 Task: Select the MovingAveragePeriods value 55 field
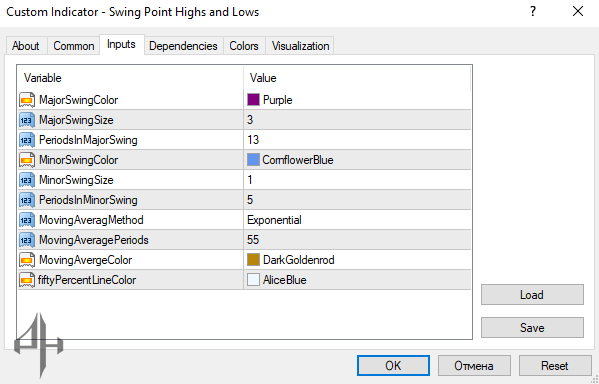(357, 240)
